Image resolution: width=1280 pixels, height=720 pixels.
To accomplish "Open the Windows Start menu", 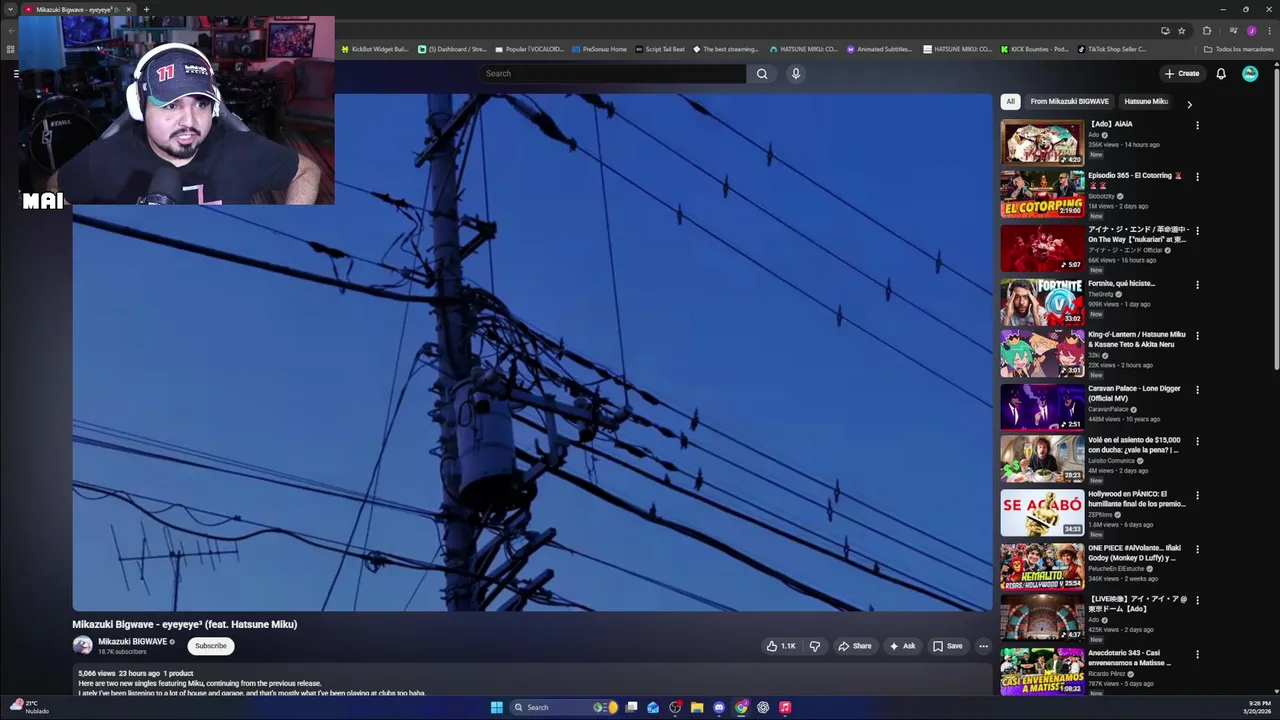I will [496, 707].
